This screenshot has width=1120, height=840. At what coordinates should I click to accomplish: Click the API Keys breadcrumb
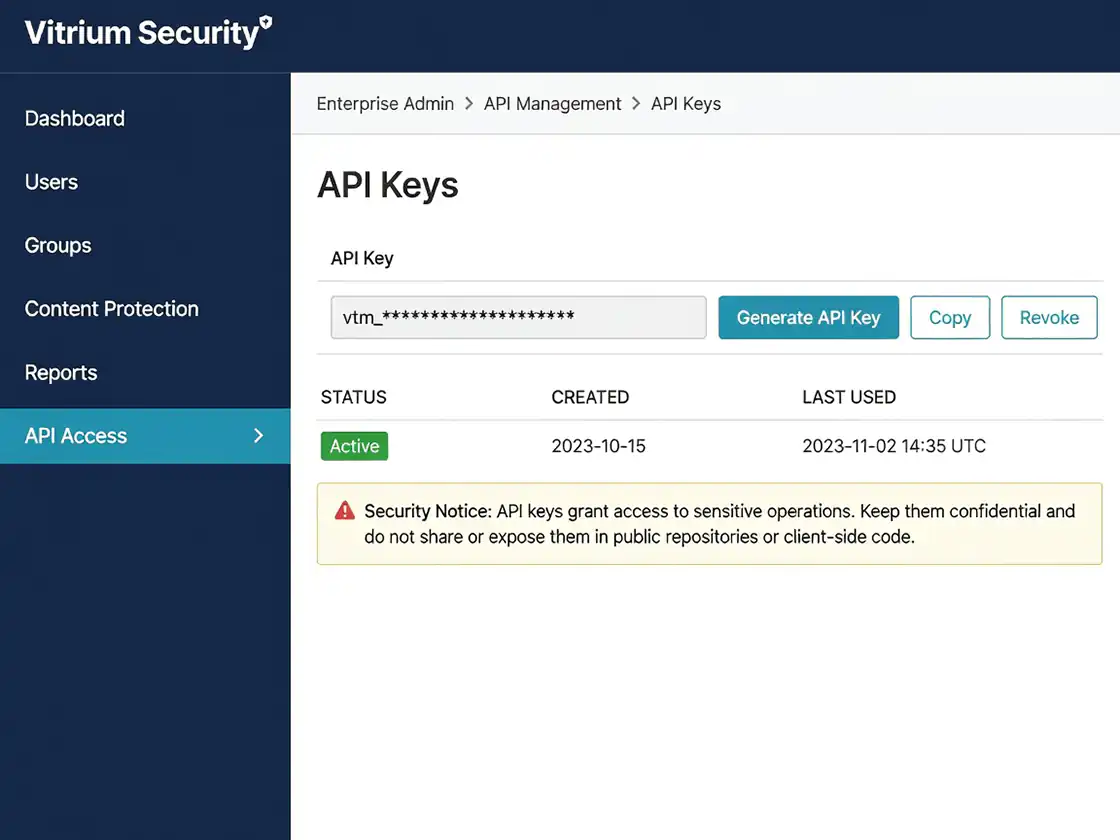tap(686, 104)
